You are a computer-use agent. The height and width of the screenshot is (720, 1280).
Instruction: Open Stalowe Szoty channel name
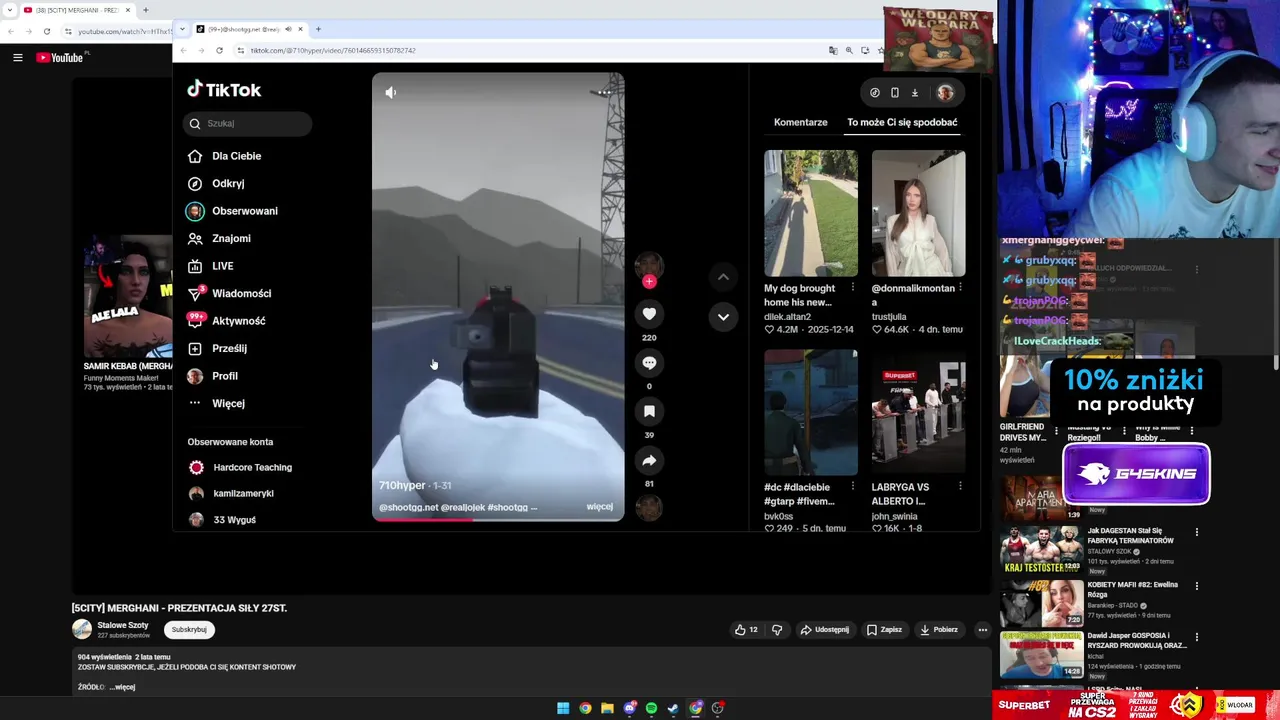coord(123,625)
